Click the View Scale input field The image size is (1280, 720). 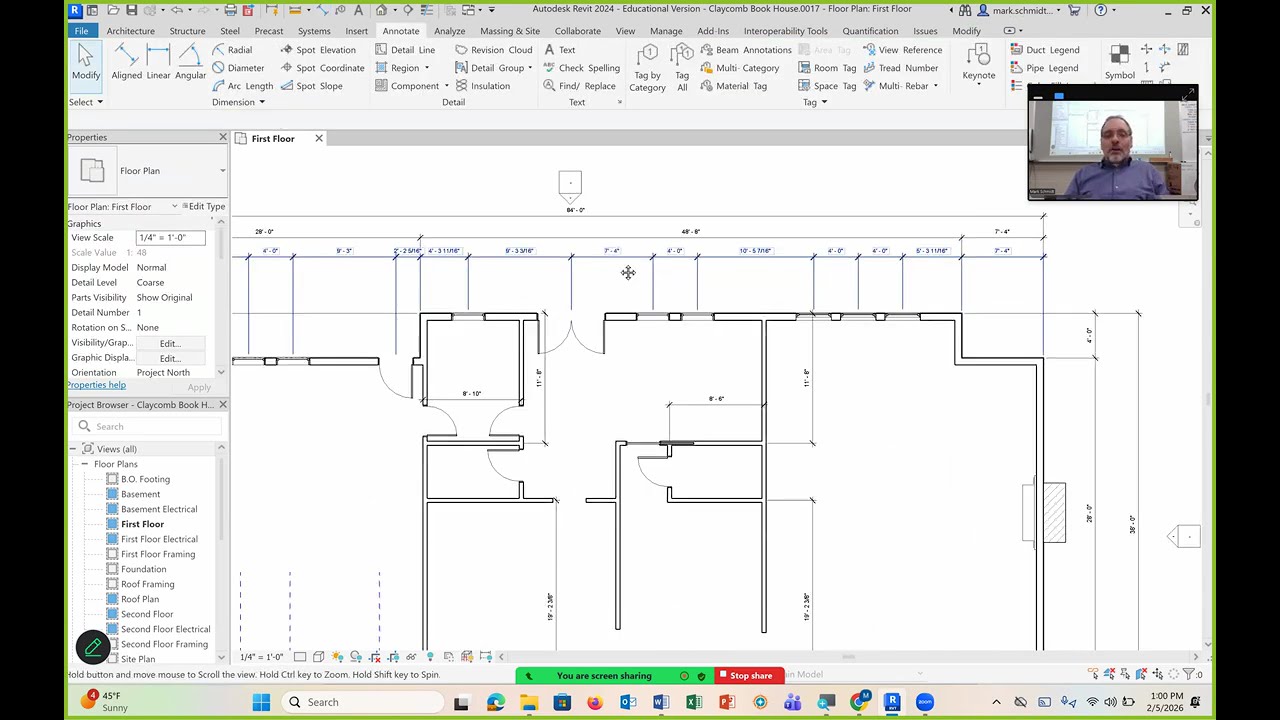click(171, 238)
